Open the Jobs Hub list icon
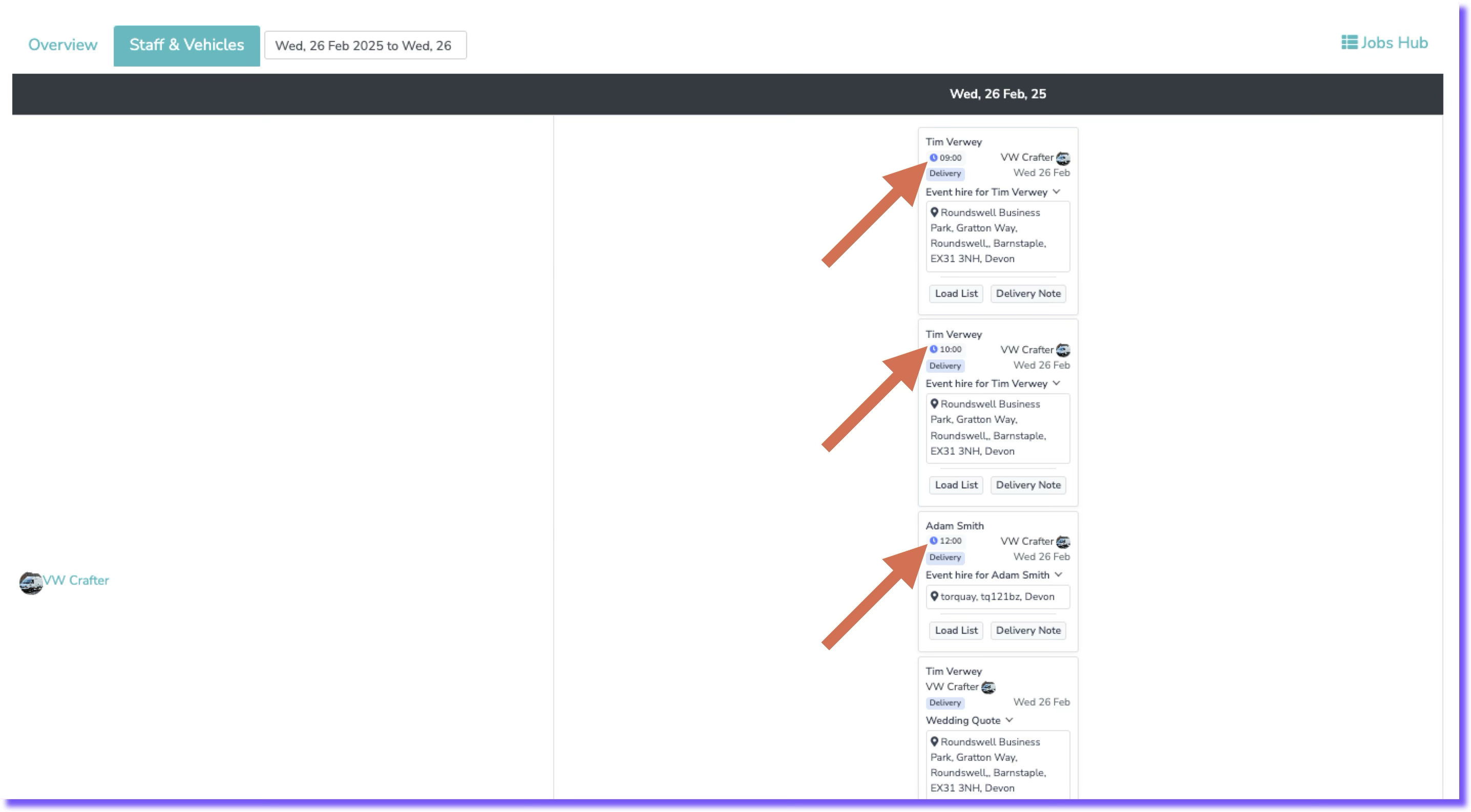Image resolution: width=1471 pixels, height=812 pixels. pos(1350,43)
